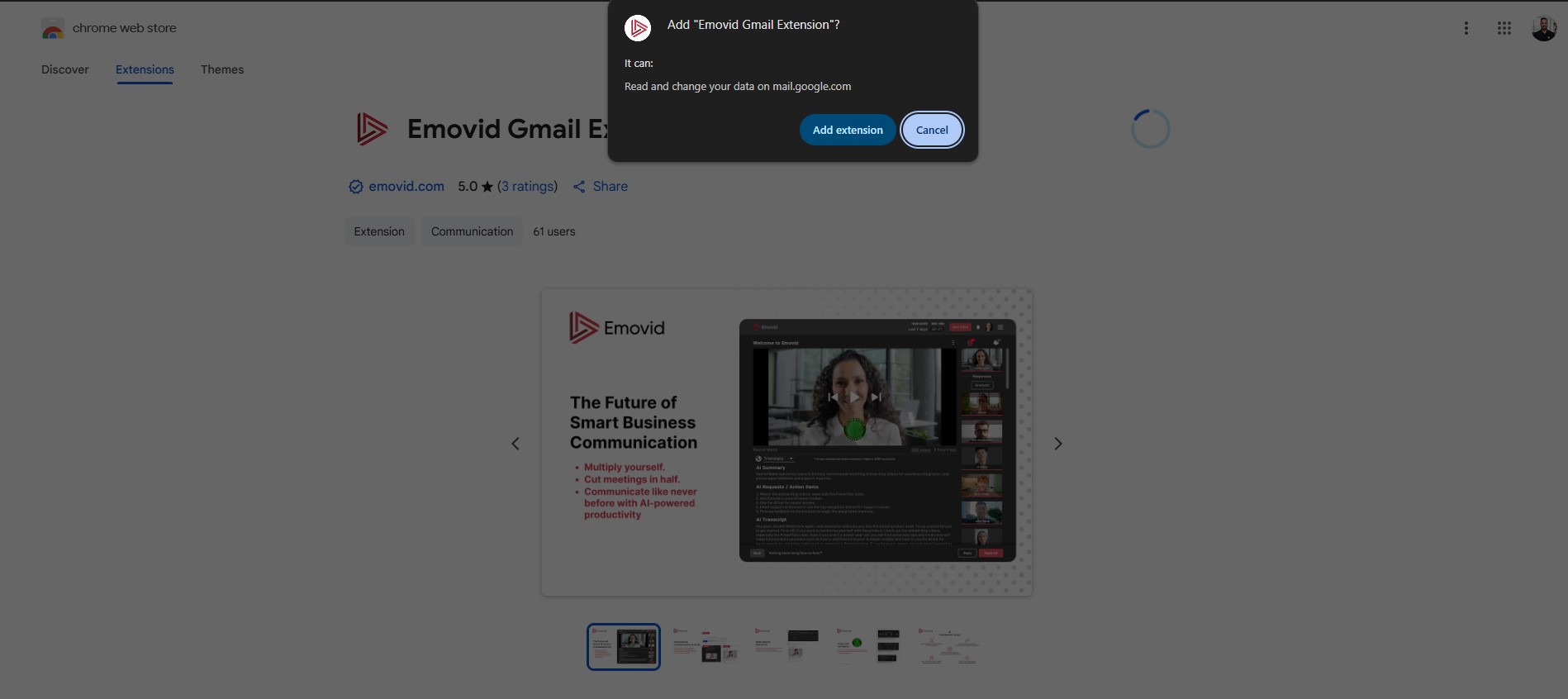The width and height of the screenshot is (1568, 699).
Task: Click the Add extension button
Action: 848,130
